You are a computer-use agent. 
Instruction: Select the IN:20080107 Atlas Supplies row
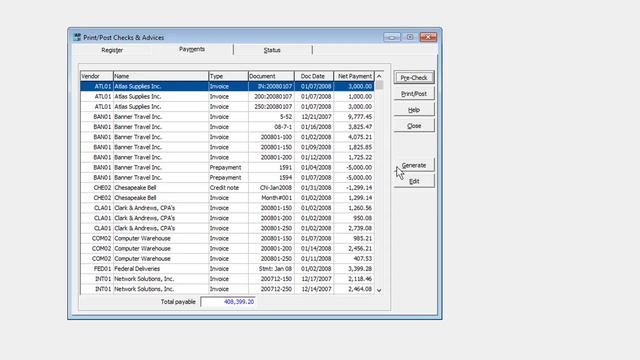227,87
